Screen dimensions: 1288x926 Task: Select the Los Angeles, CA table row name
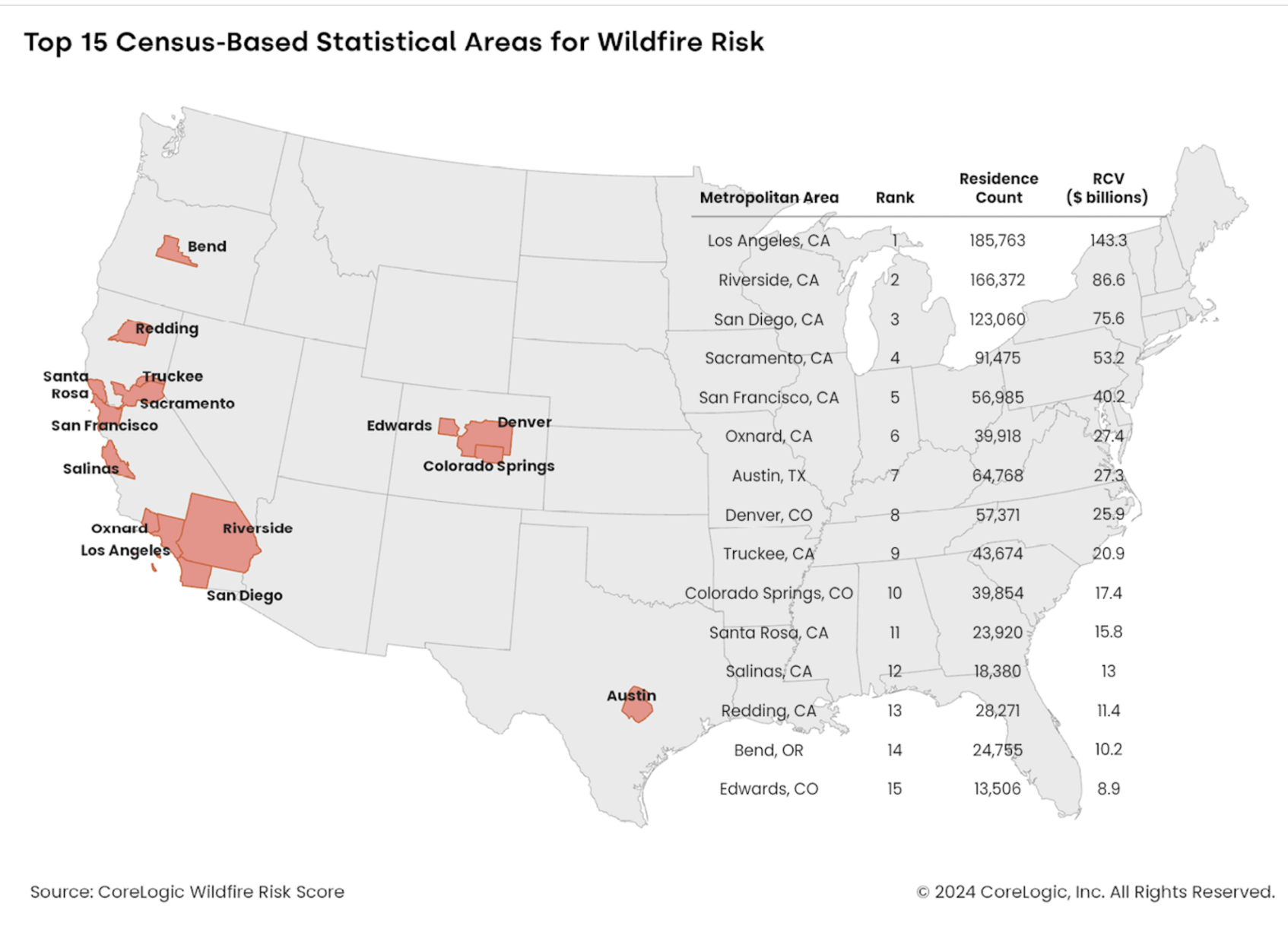(769, 241)
